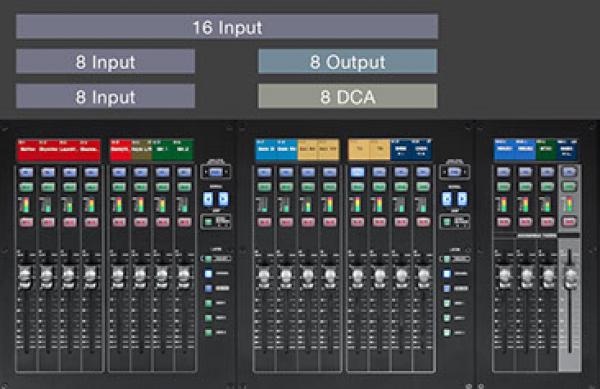Hit green CUE key on left bank's sixth channel
Viewport: 600px width, 389px height.
(x=141, y=187)
